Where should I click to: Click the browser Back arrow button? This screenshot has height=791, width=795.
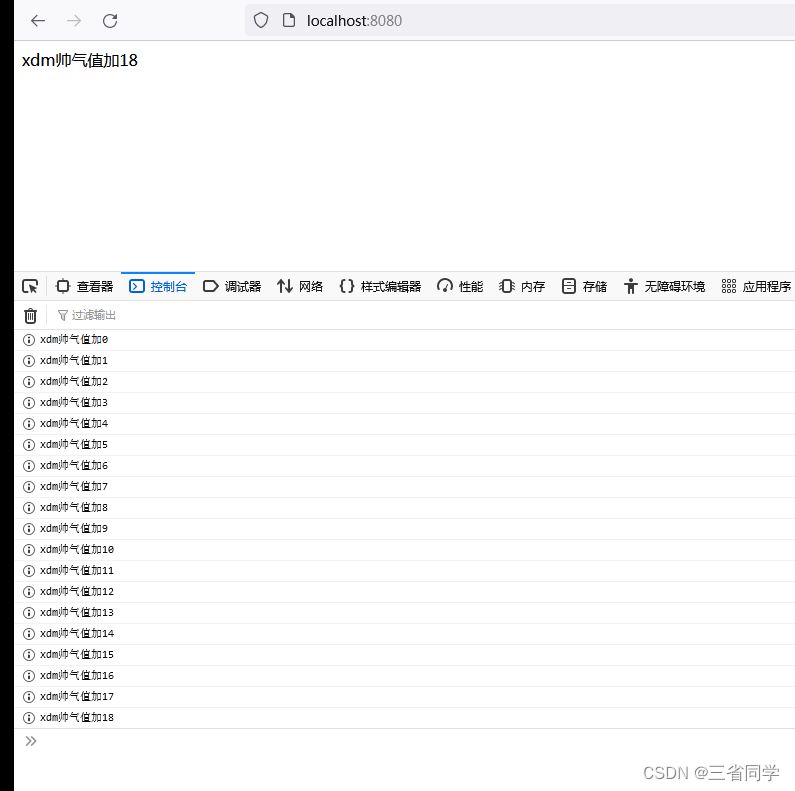point(38,21)
